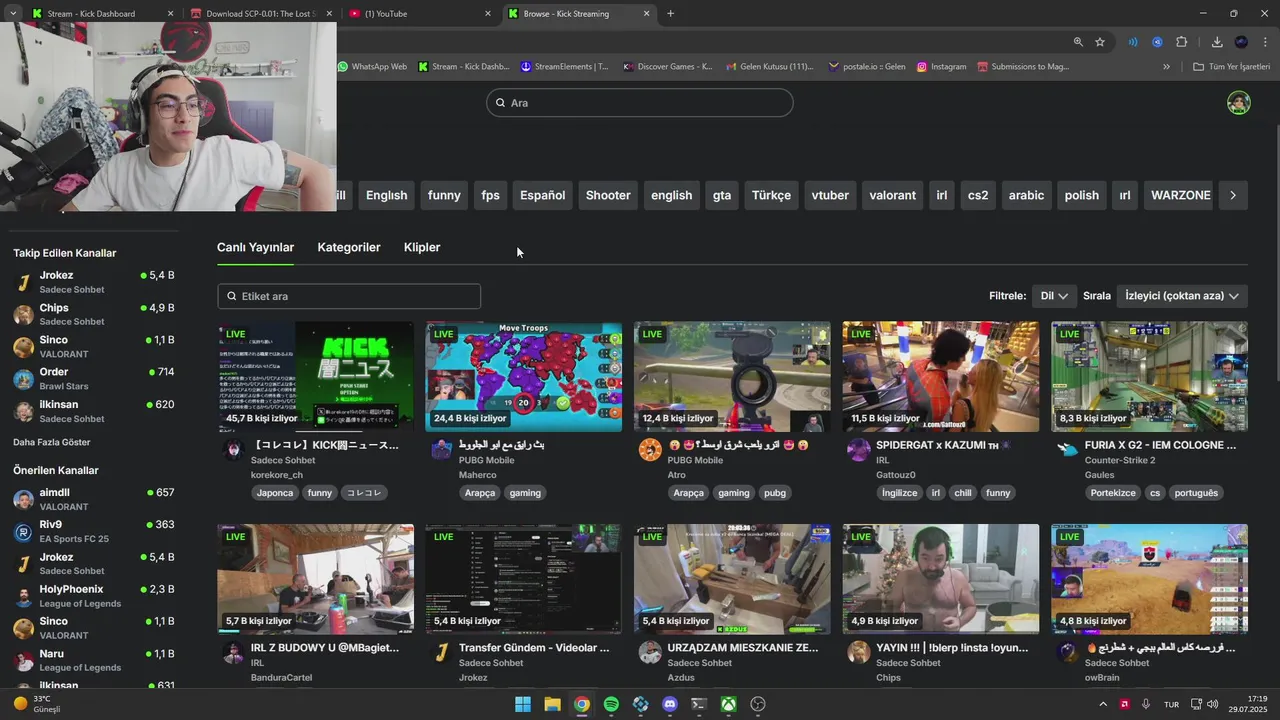
Task: Open the Riv9 avatar in recommended channels
Action: pyautogui.click(x=23, y=532)
